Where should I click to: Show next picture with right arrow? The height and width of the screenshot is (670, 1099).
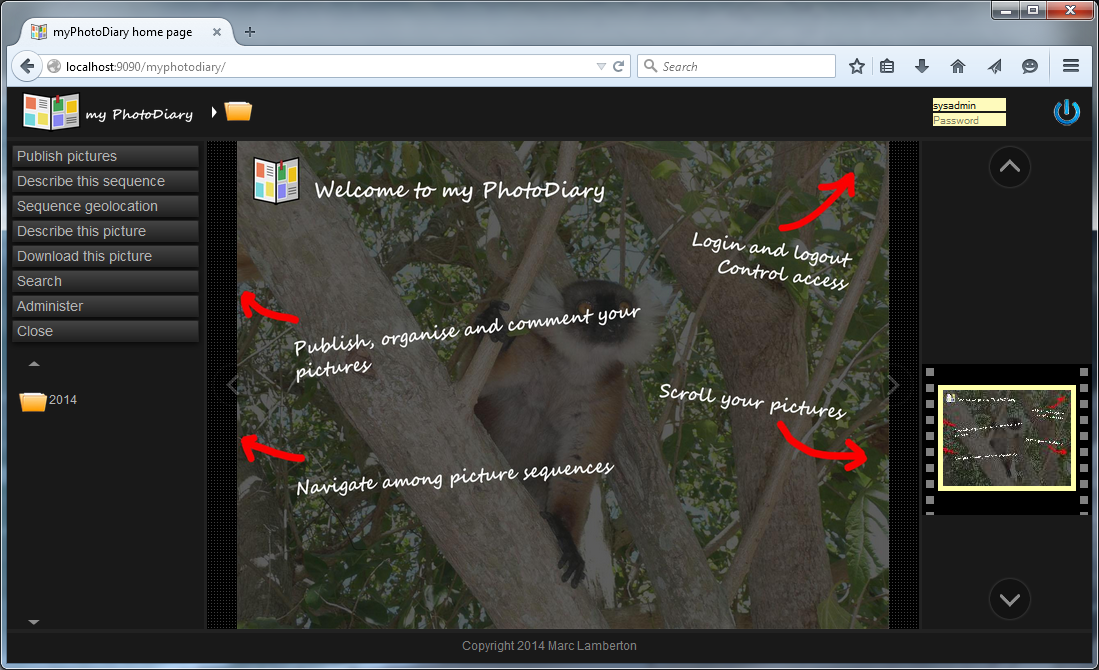(893, 385)
